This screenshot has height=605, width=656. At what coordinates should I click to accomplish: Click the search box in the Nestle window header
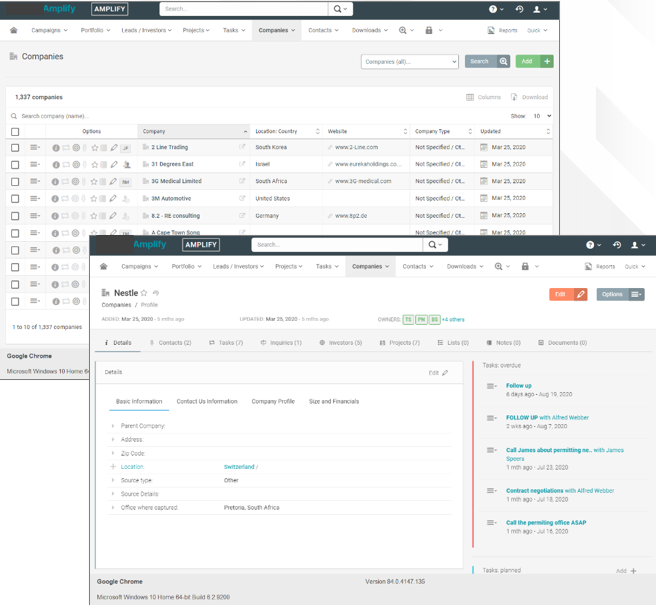click(x=337, y=245)
